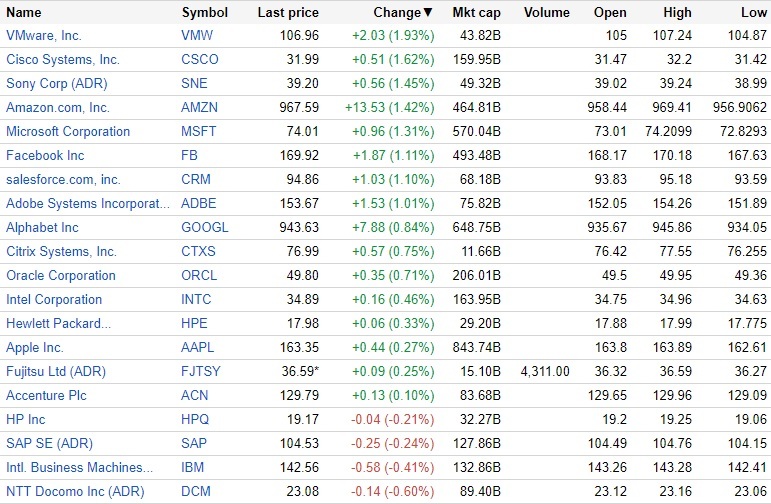Open Microsoft Corporation stock page

68,132
